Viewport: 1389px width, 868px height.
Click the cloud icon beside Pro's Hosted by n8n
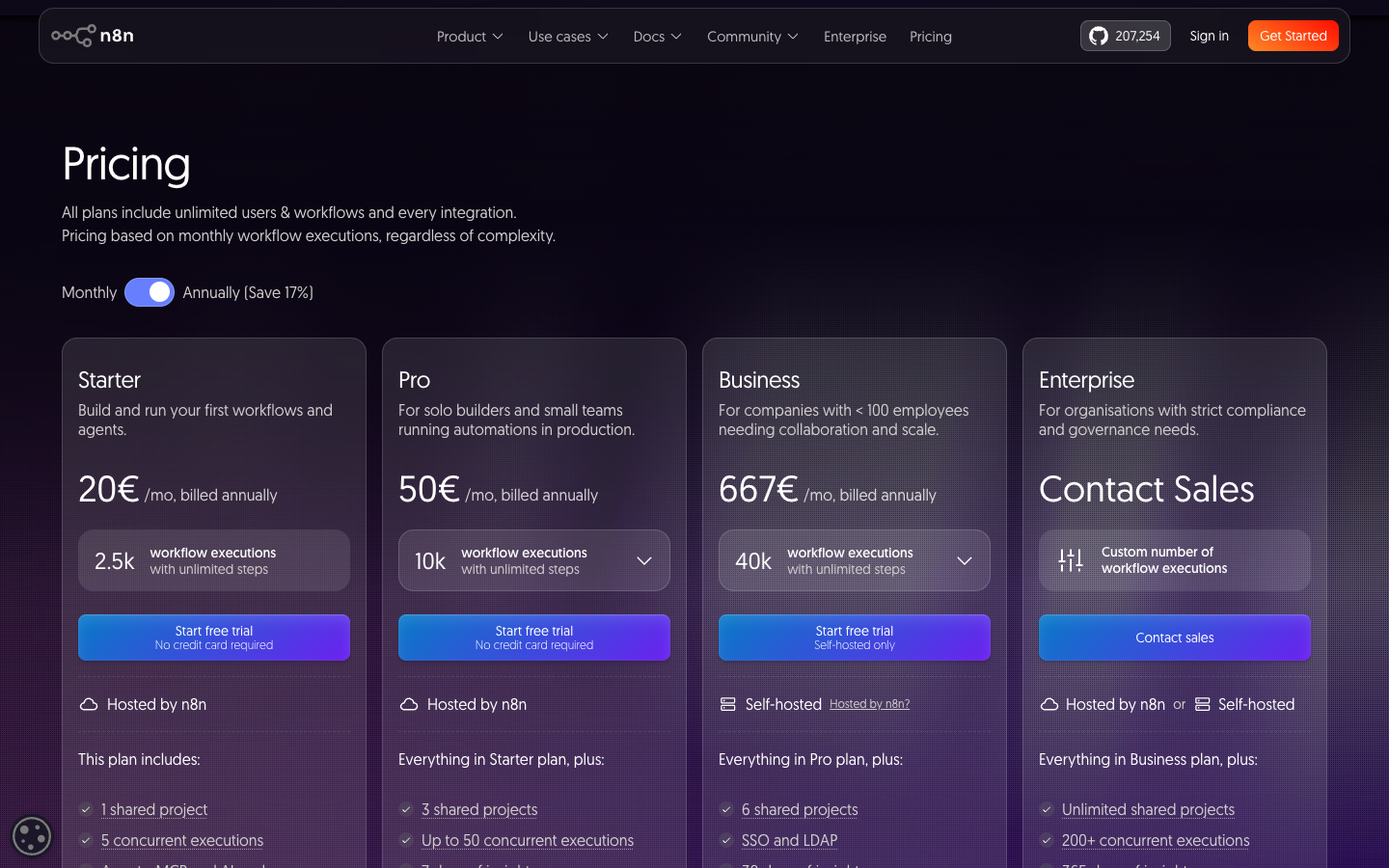pos(409,705)
